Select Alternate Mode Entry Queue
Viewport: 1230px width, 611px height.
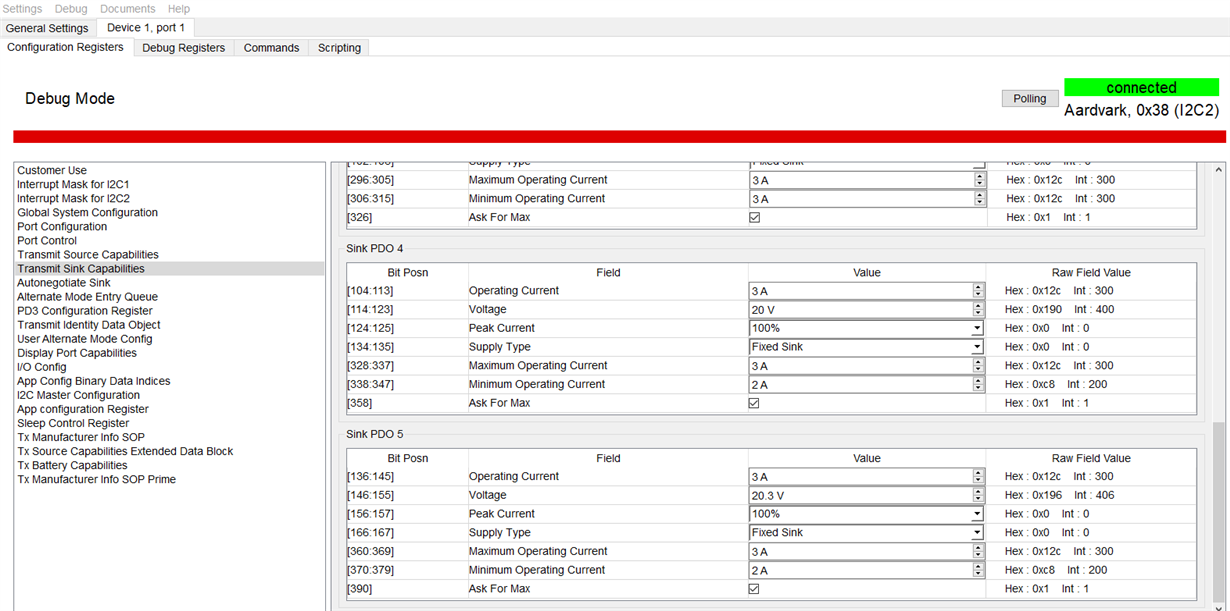(x=87, y=296)
